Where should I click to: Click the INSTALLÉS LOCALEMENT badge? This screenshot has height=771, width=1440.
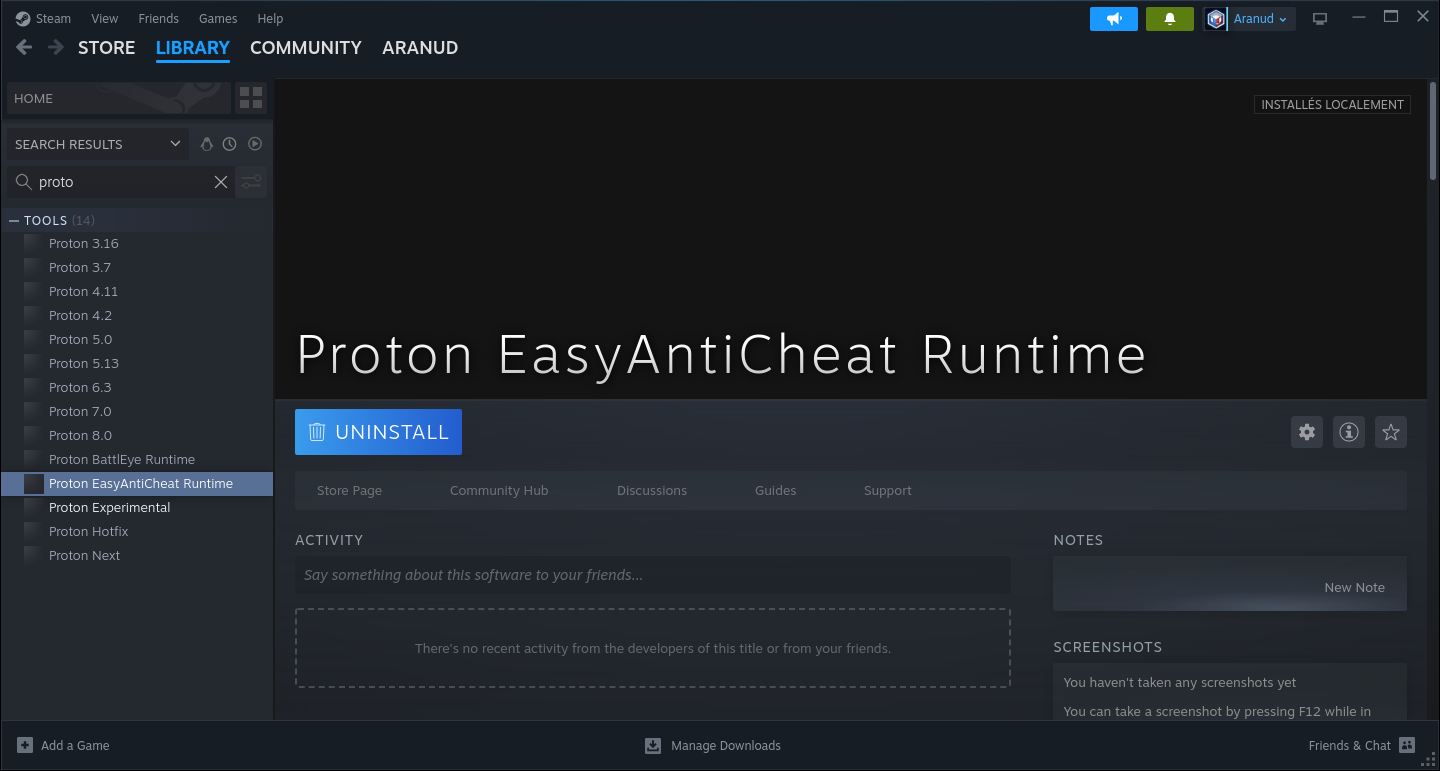point(1332,104)
